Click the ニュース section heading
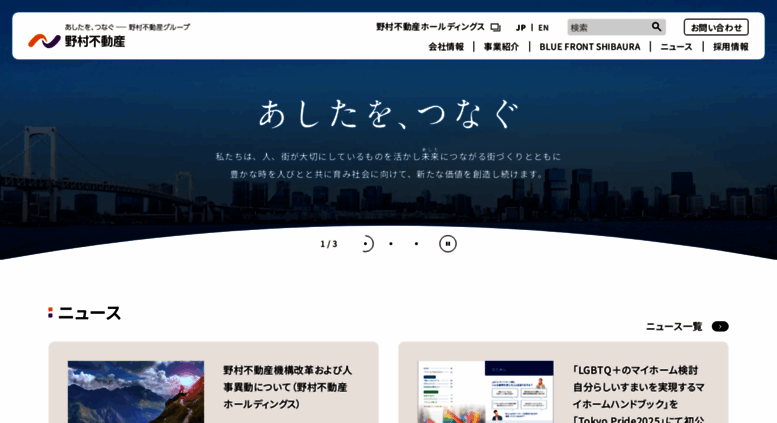The image size is (777, 423). [x=89, y=313]
